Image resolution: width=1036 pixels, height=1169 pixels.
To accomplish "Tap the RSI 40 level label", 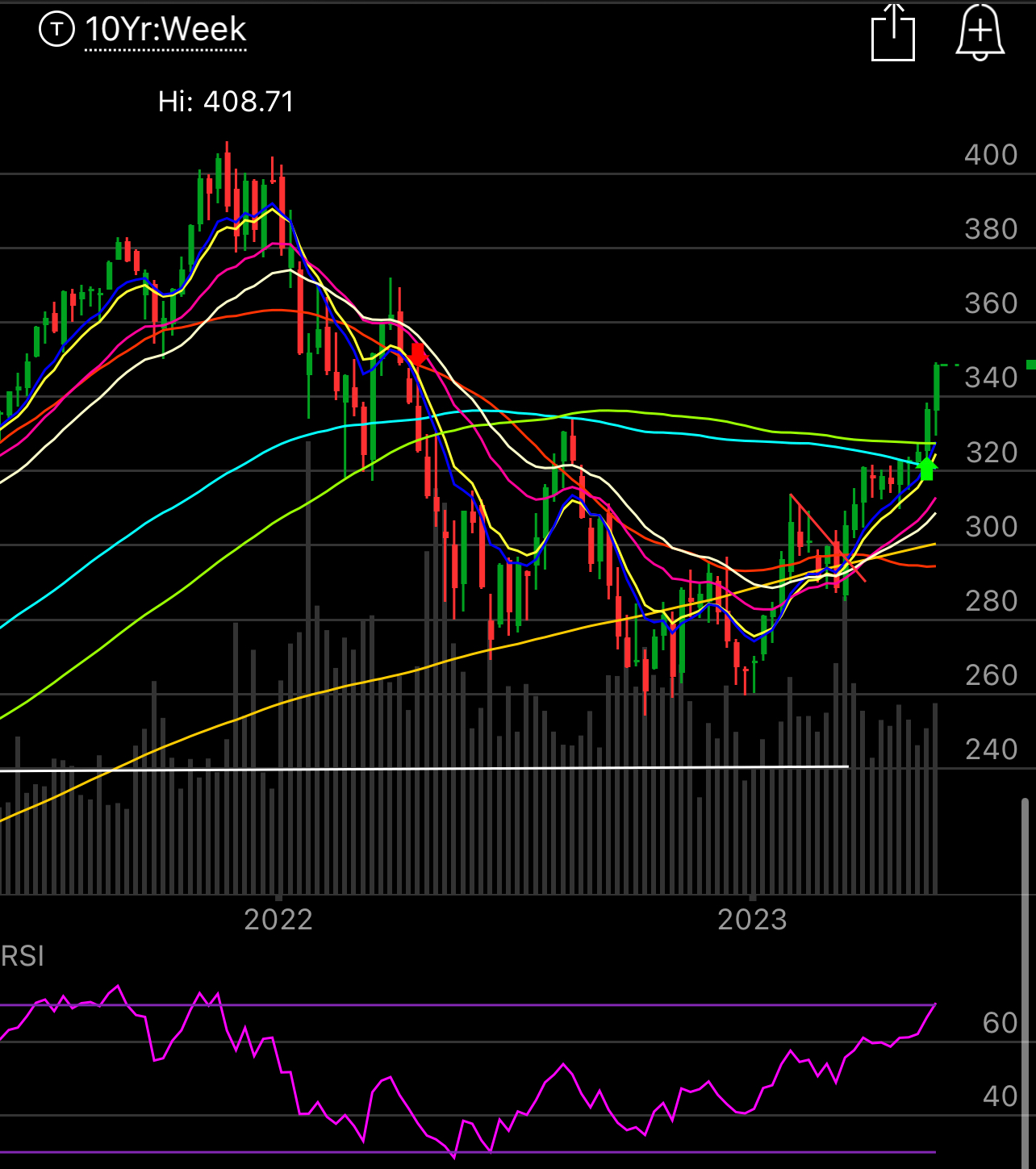I will tap(1000, 1096).
